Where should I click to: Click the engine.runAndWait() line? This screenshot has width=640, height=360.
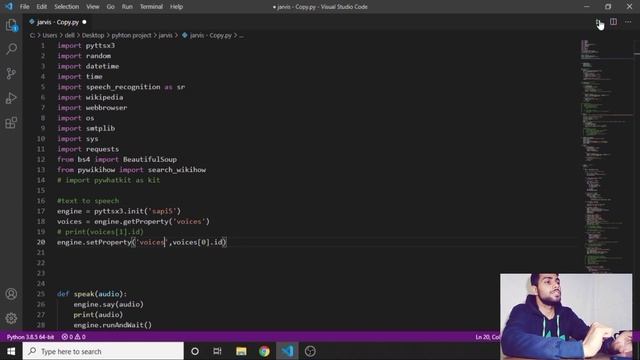[113, 325]
